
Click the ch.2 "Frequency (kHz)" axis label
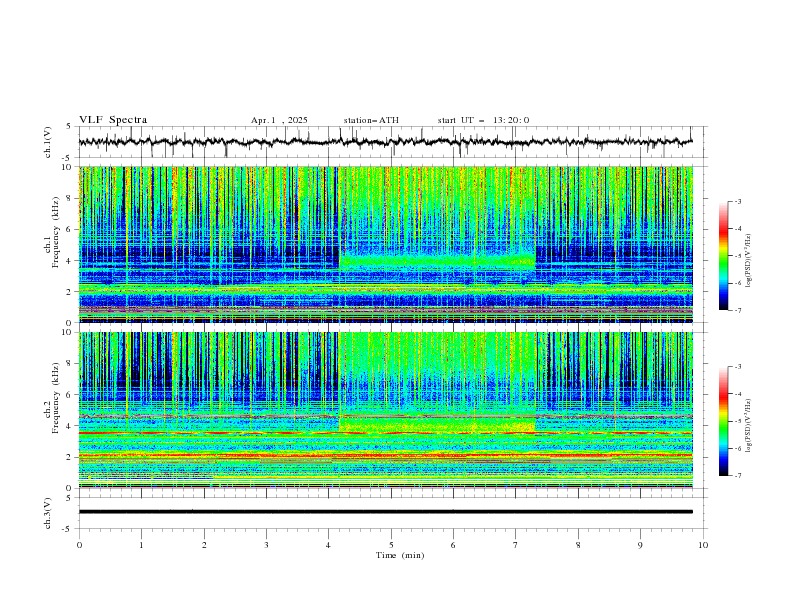[x=55, y=398]
